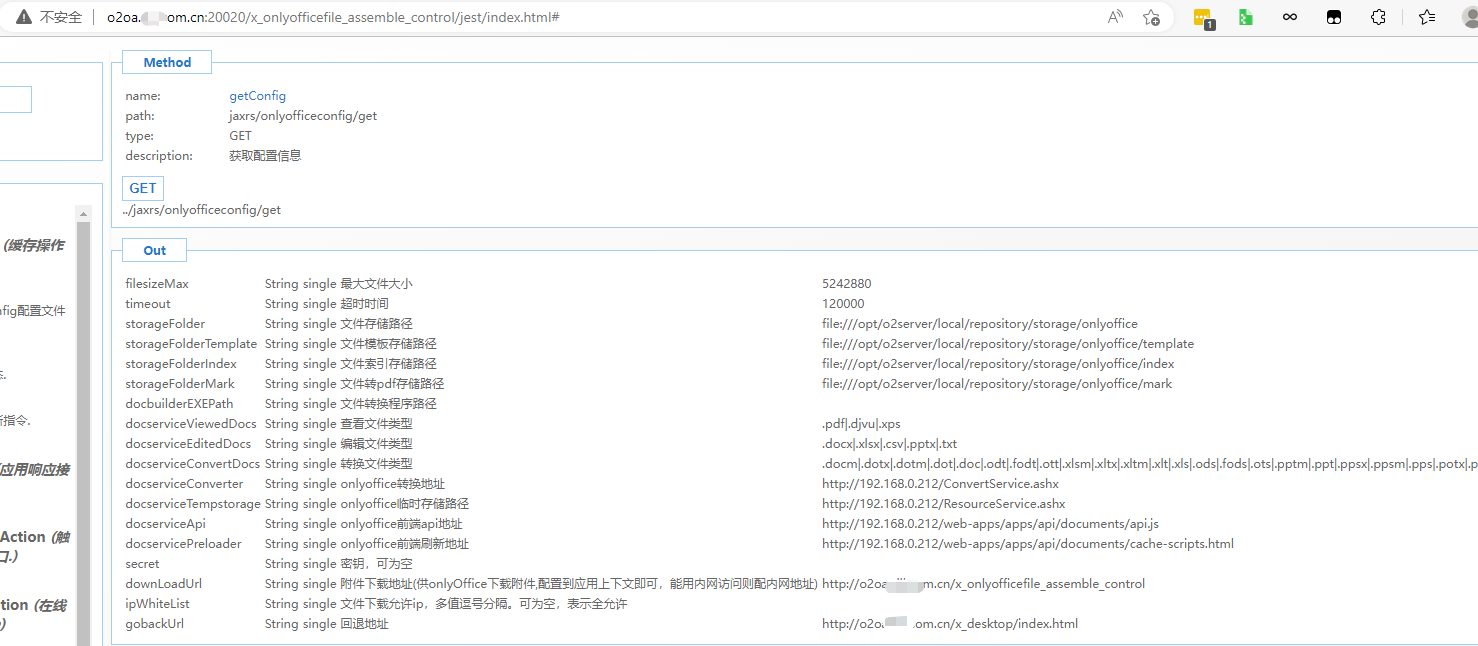Click the getConfig method name link
The height and width of the screenshot is (646, 1478).
tap(258, 96)
